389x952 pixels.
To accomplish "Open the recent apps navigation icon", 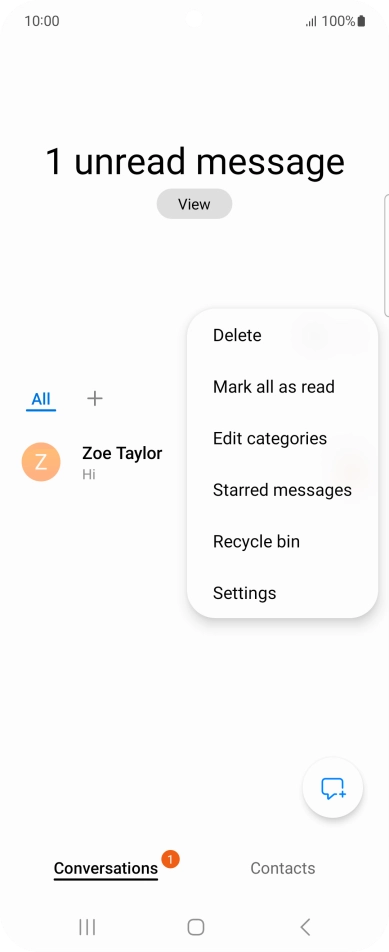I will coord(87,926).
